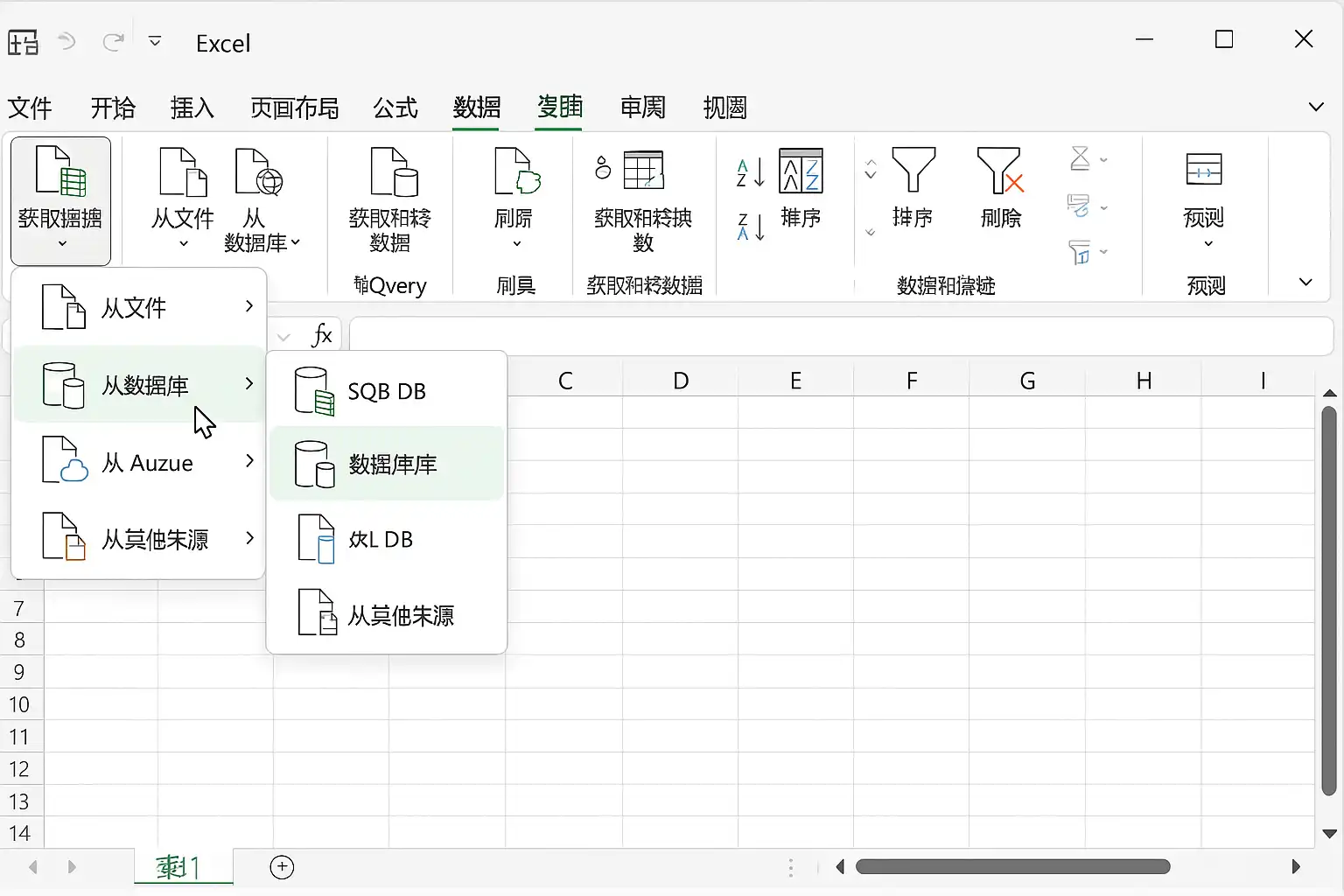Open the AZ sort dialog icon
Screen dimensions: 1344x896
point(801,170)
